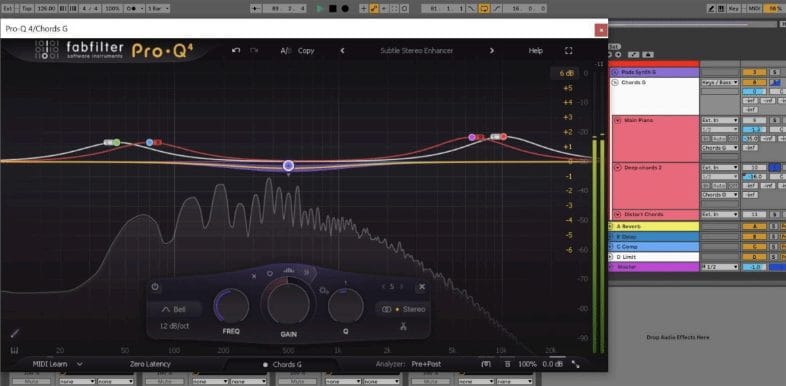Open the 12 dB/oct slope dropdown
786x386 pixels.
(174, 326)
